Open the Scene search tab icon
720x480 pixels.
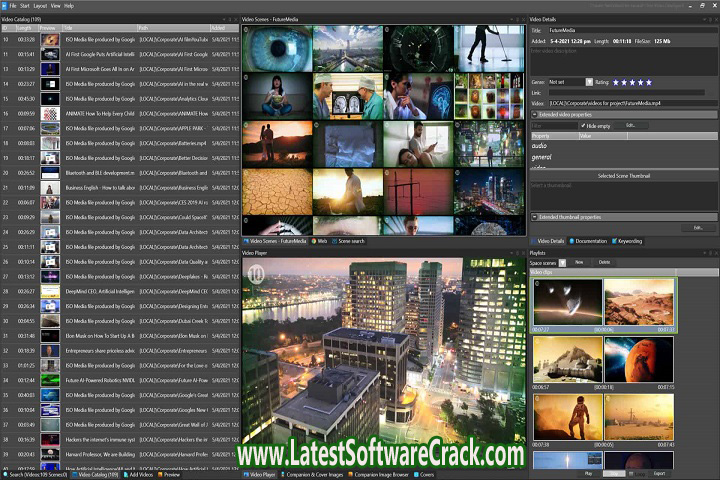tap(334, 241)
